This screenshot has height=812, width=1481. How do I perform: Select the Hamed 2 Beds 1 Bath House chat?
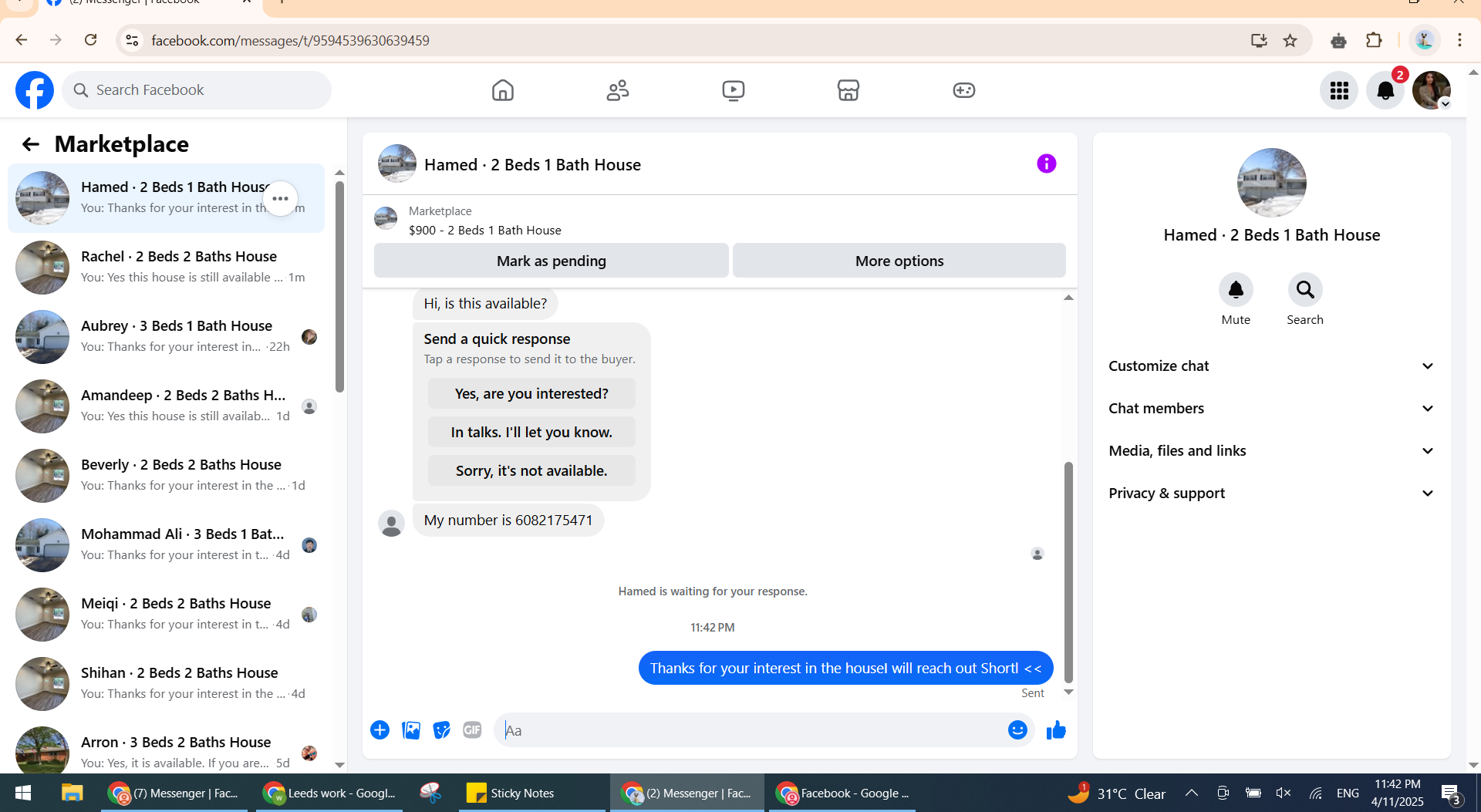[x=166, y=198]
